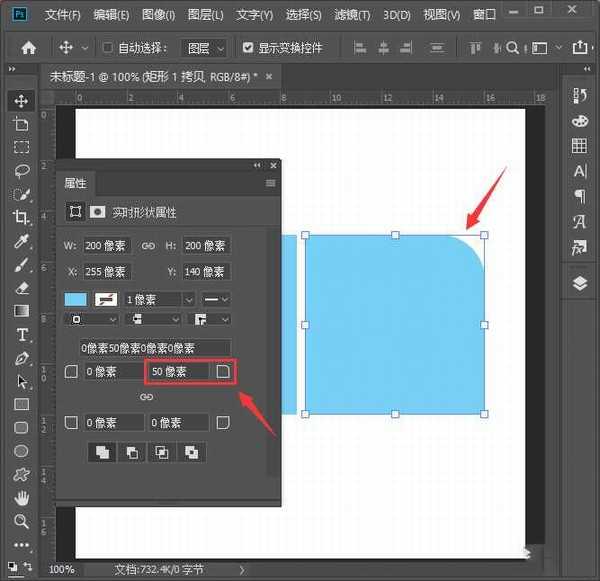Activate the Pen tool

pyautogui.click(x=21, y=358)
